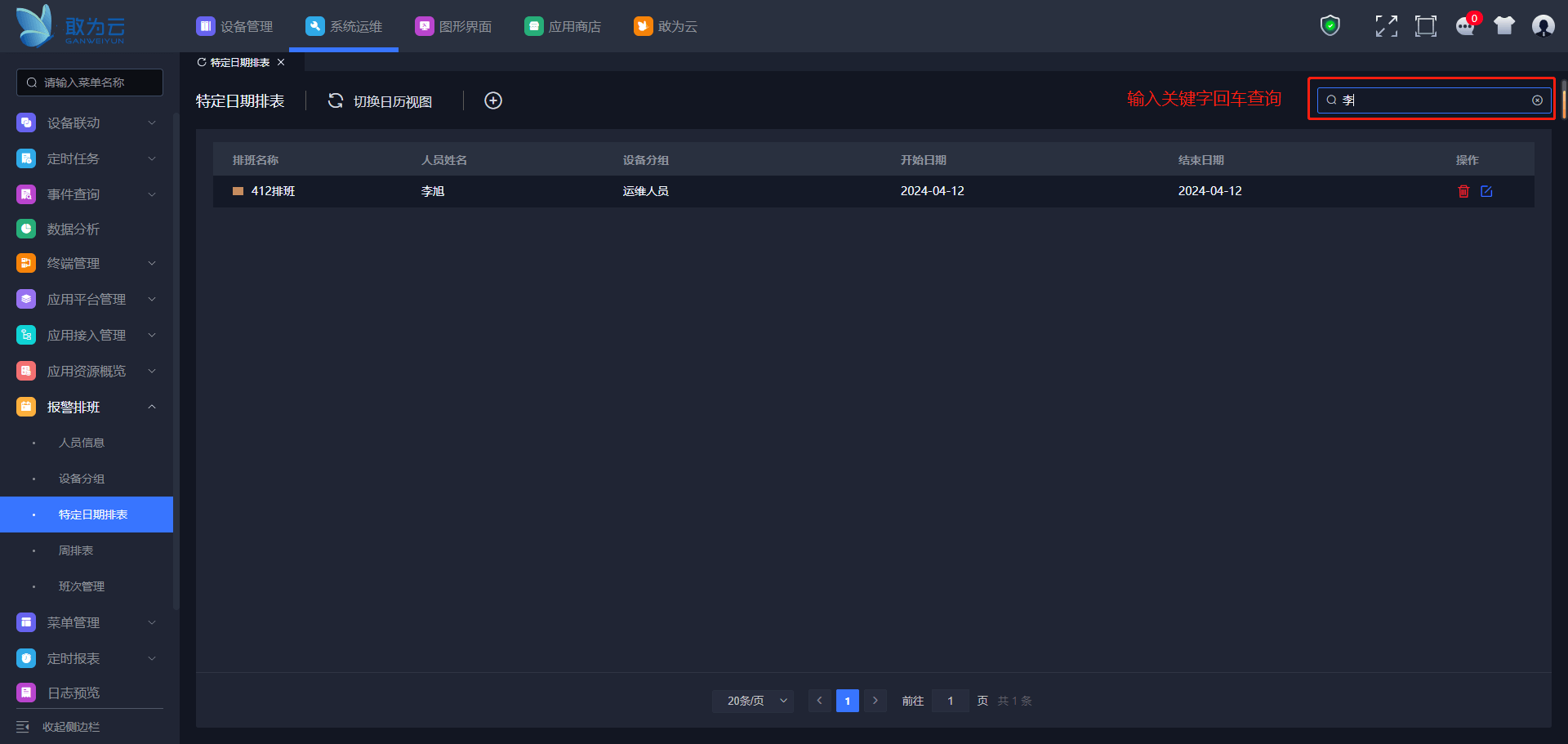This screenshot has width=1568, height=744.
Task: Expand the 应用接入管理 menu chevron
Action: coord(152,335)
